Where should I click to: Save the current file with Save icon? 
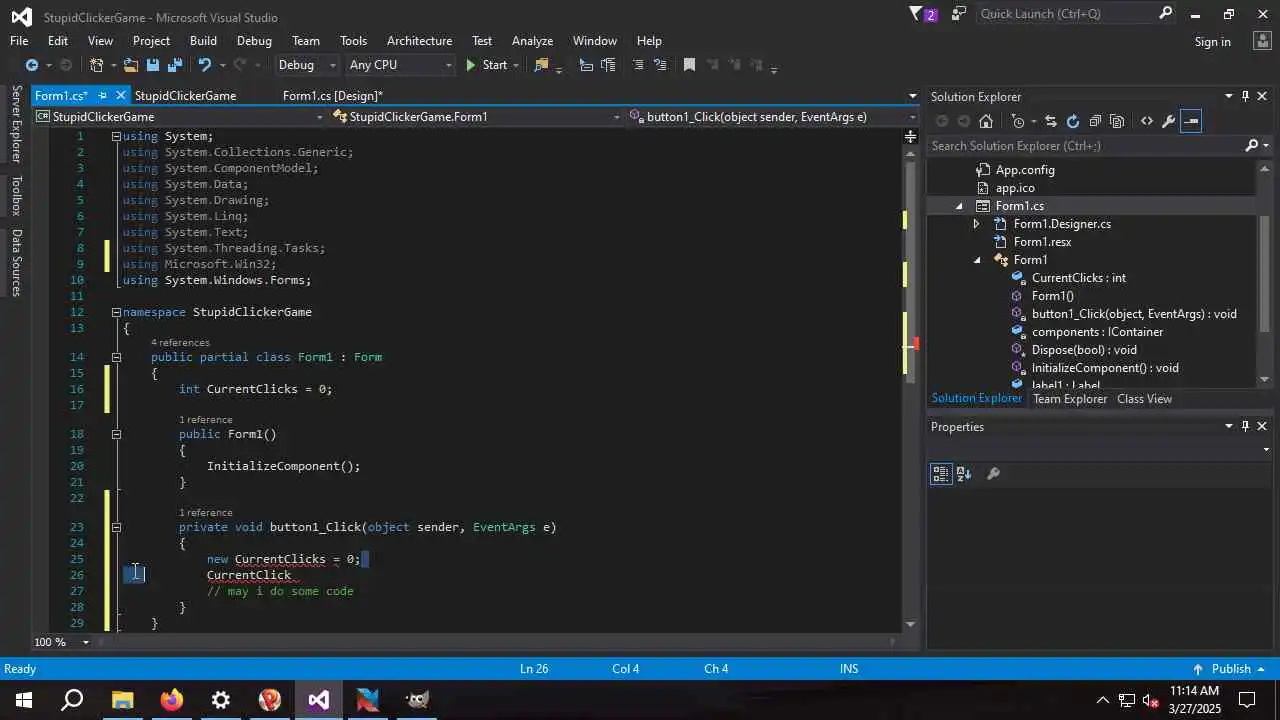(153, 65)
